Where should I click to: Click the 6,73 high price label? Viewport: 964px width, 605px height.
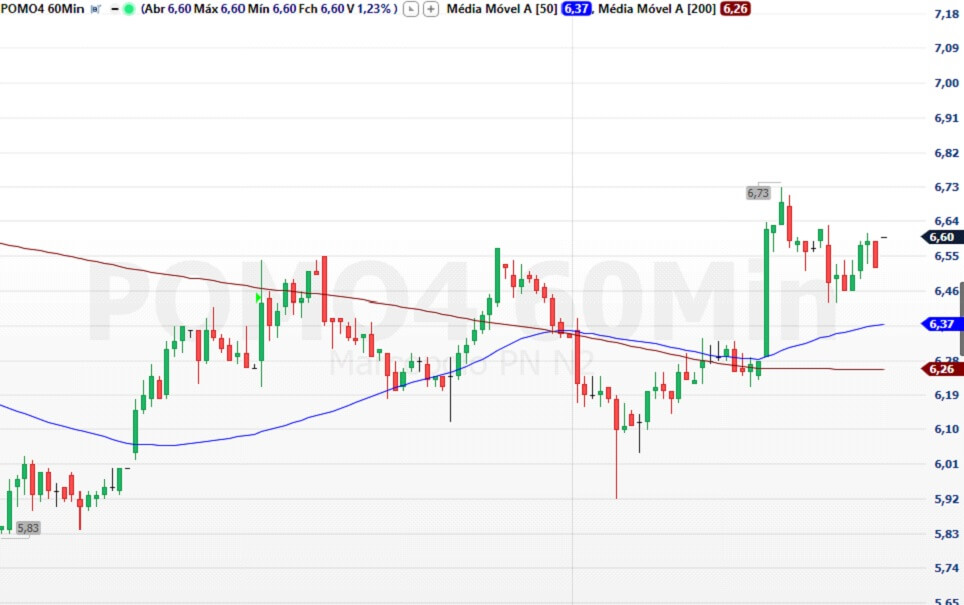point(758,193)
